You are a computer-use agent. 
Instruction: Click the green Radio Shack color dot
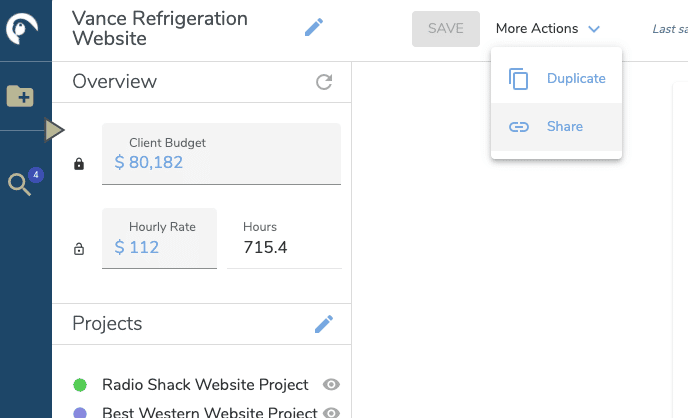point(81,385)
